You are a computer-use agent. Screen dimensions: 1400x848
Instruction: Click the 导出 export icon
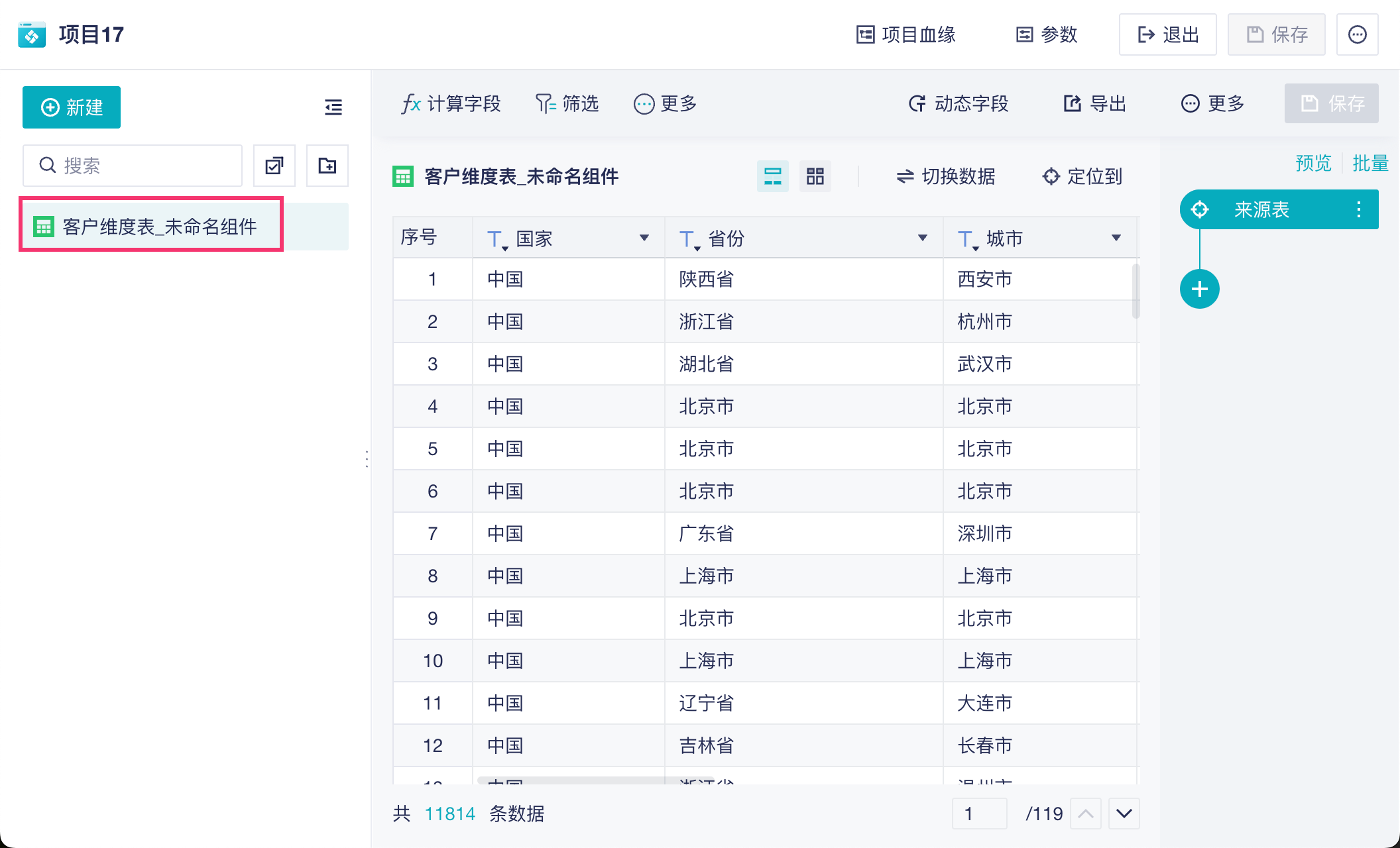click(1072, 104)
